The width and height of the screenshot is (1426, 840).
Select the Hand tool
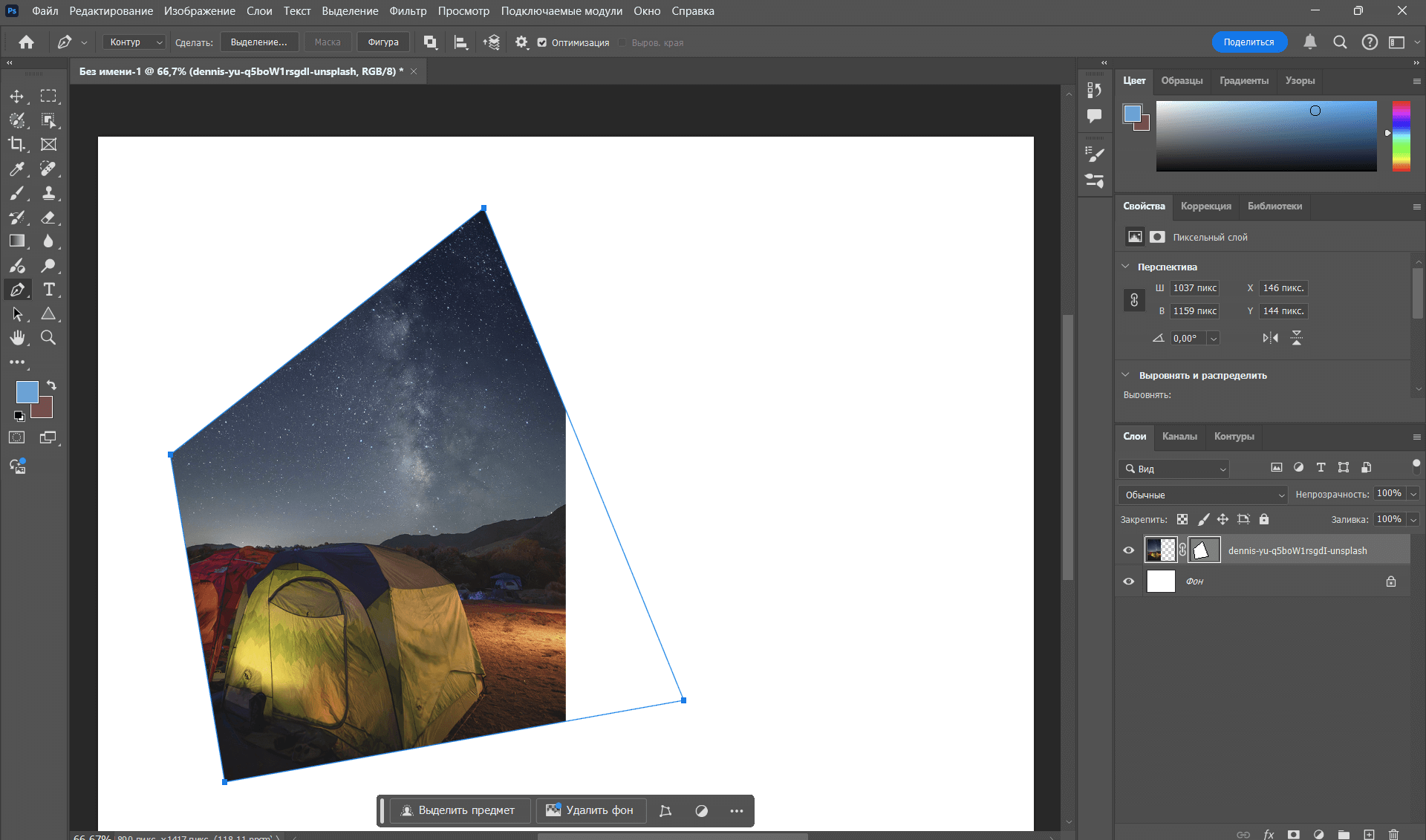[x=16, y=338]
